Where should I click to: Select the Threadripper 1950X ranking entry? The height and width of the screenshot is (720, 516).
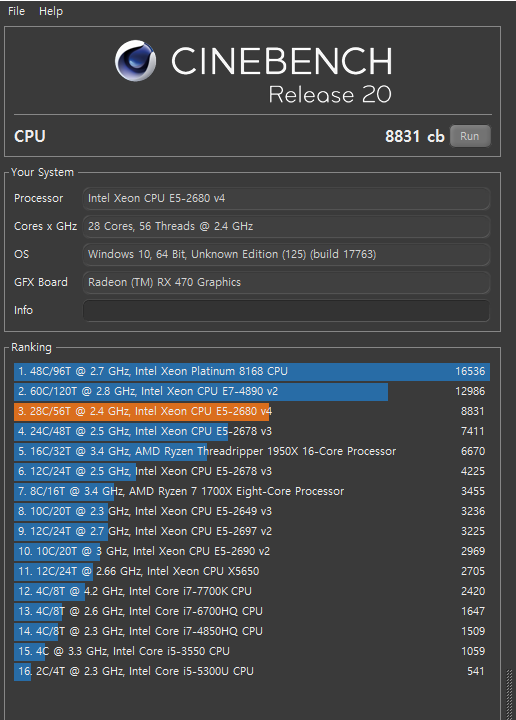(x=252, y=451)
